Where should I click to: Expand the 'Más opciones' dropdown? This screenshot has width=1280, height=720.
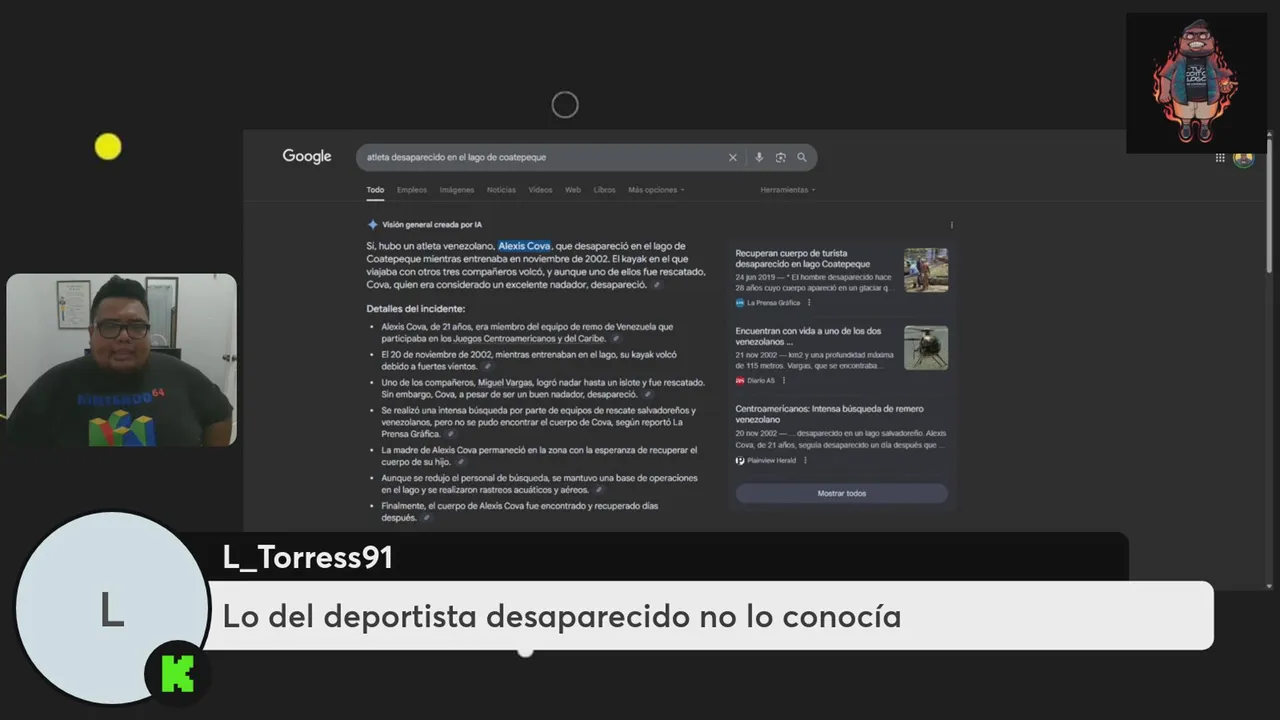(656, 190)
